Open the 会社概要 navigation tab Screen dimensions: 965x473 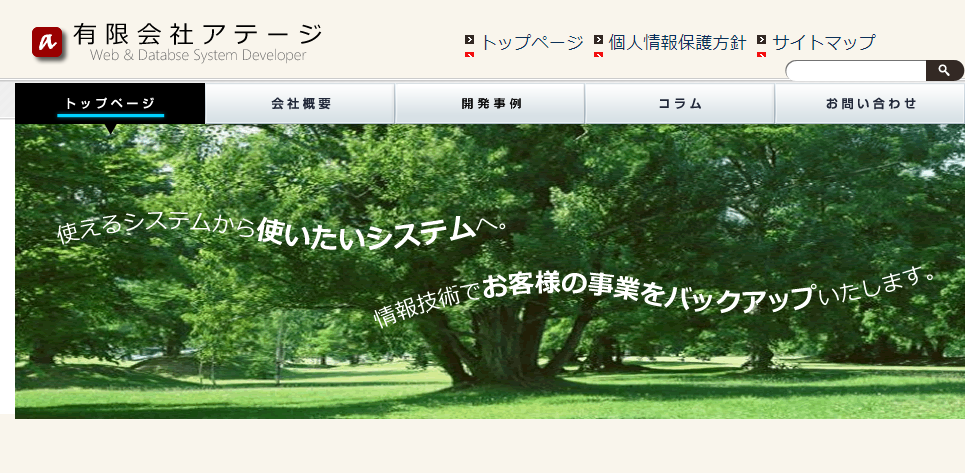point(300,104)
